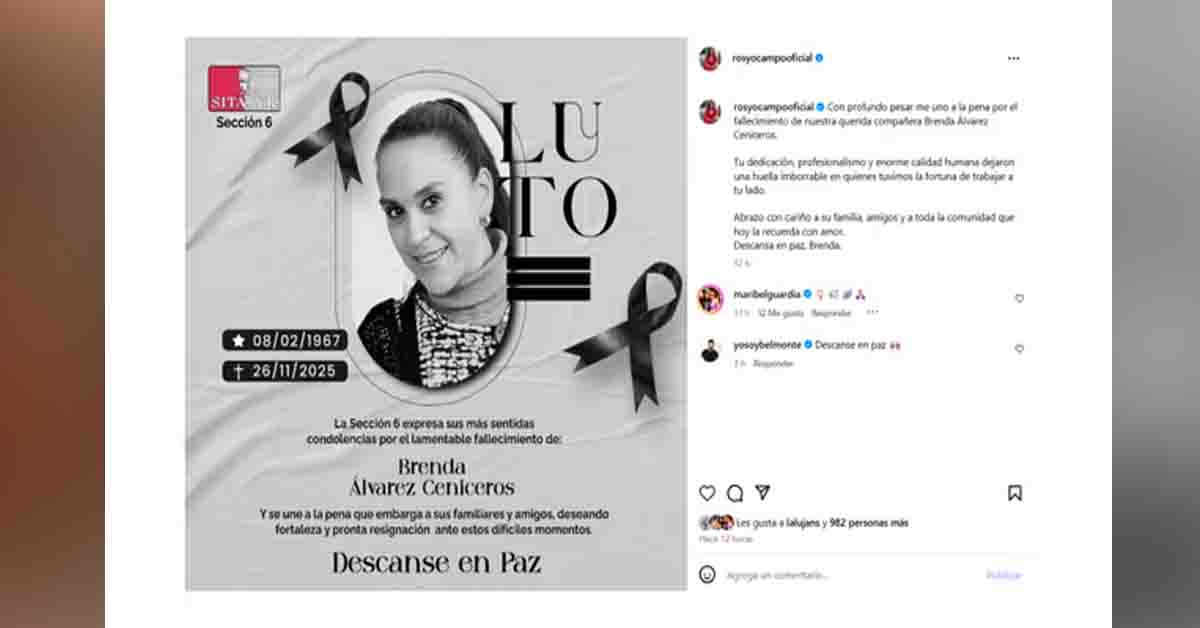1200x628 pixels.
Task: Open rosyocampooficial avatar beside the caption
Action: (710, 111)
